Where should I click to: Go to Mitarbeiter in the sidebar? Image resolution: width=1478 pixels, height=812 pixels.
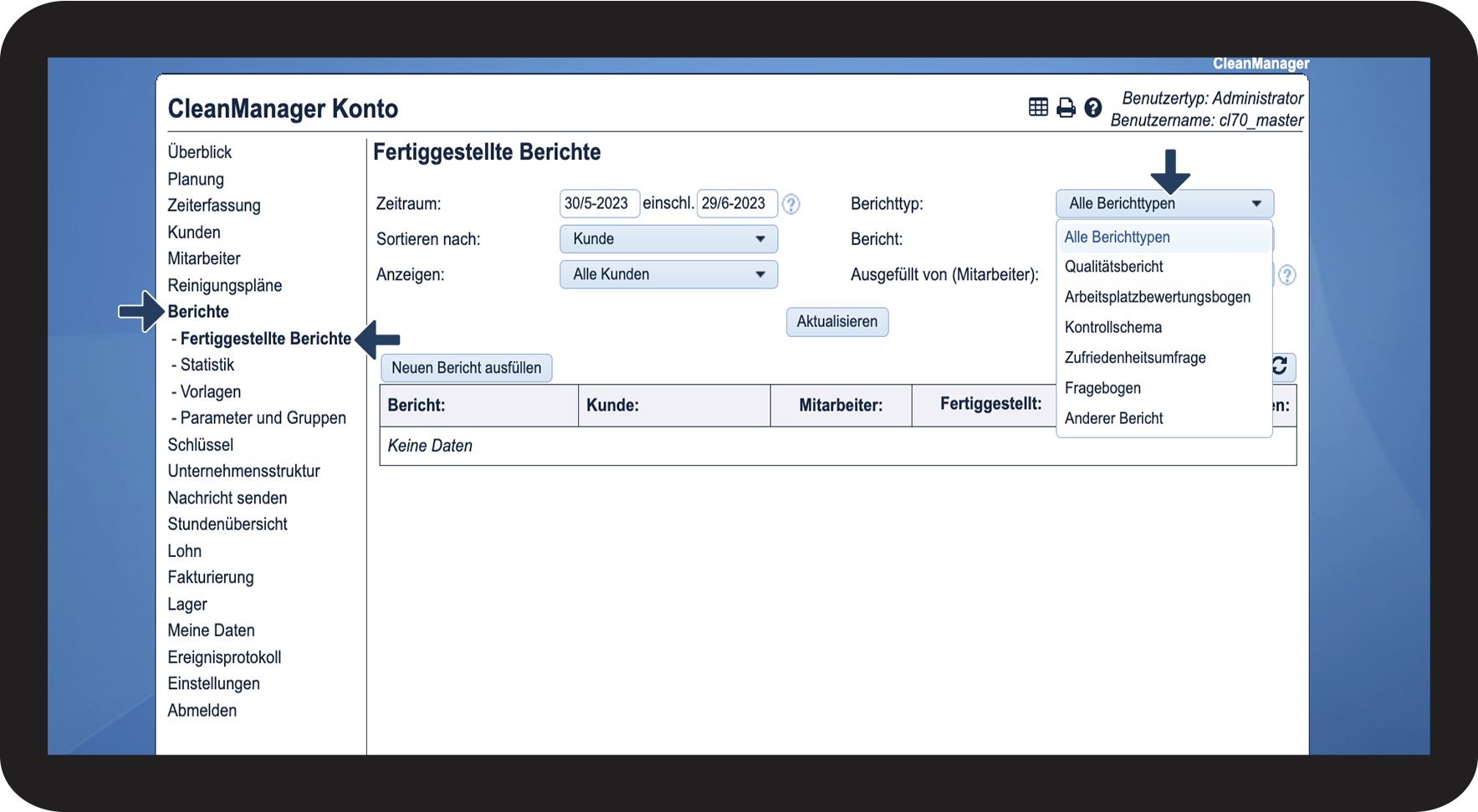pyautogui.click(x=204, y=258)
